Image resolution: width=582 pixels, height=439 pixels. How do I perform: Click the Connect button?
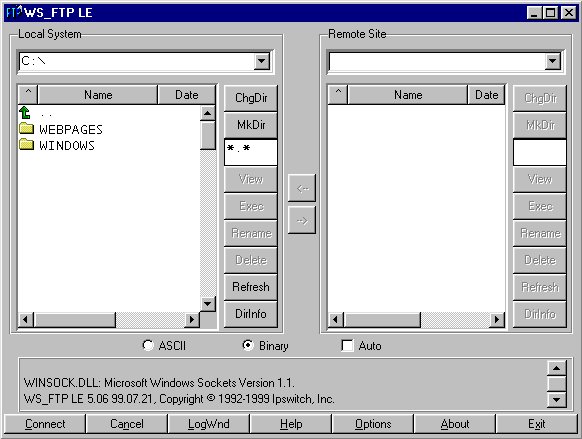click(x=45, y=424)
